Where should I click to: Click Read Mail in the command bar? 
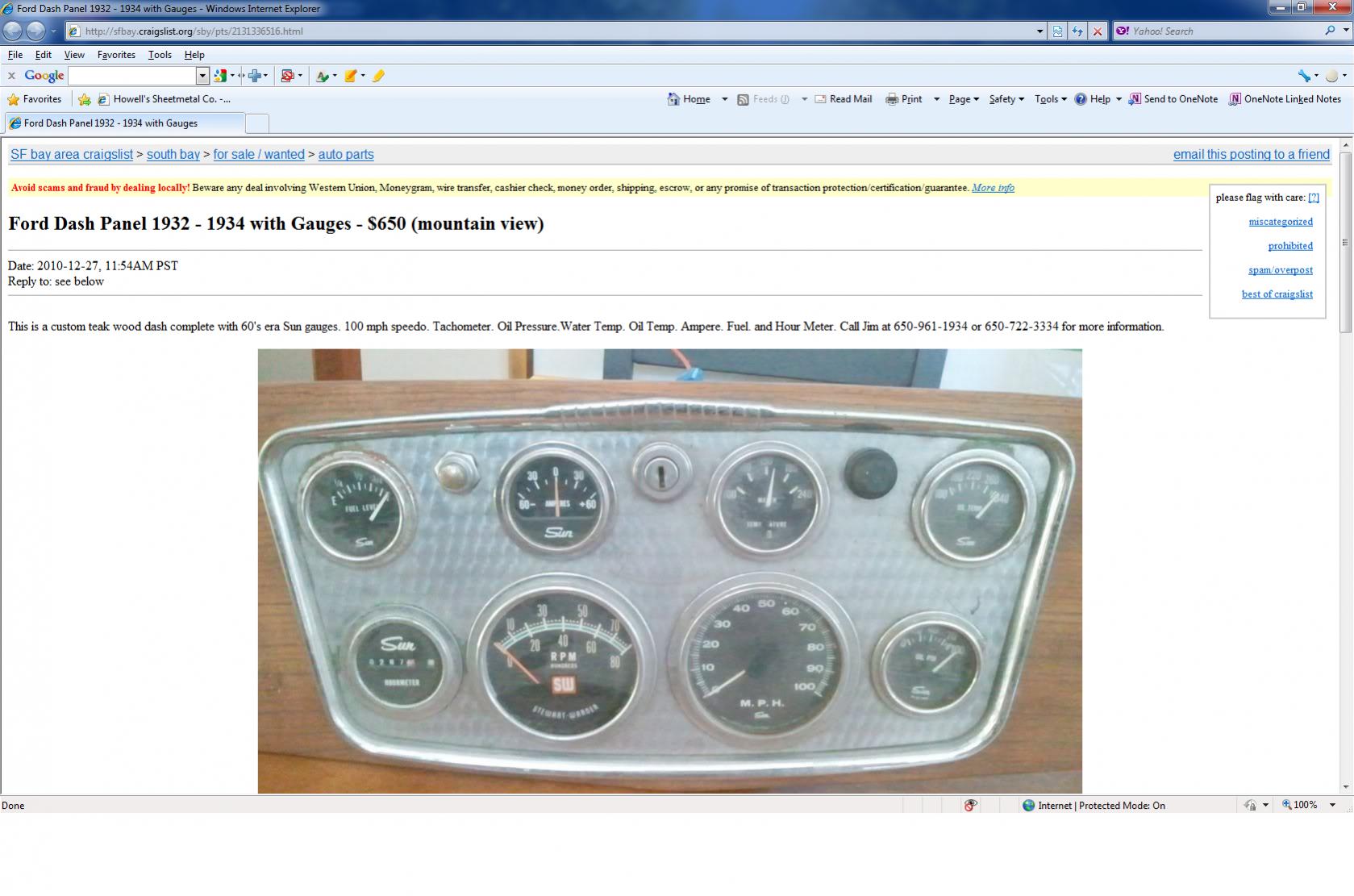[x=844, y=99]
